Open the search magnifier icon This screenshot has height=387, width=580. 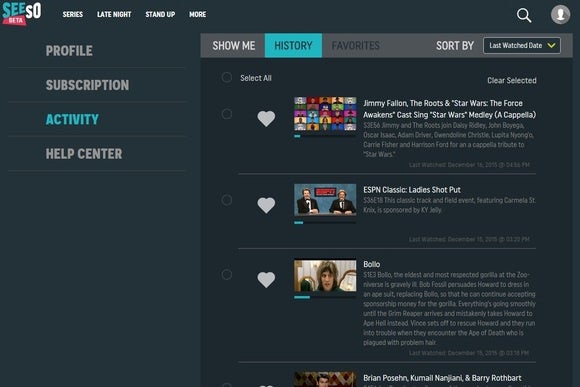coord(524,15)
